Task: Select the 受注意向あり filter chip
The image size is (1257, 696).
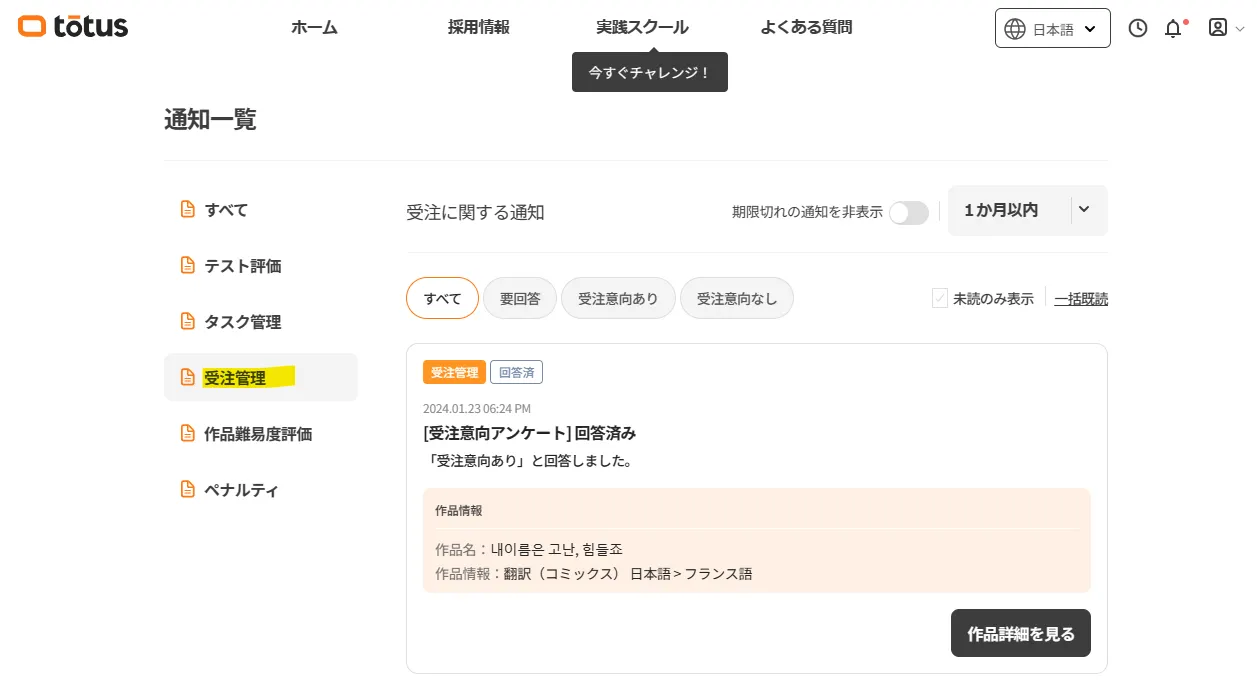Action: tap(618, 298)
